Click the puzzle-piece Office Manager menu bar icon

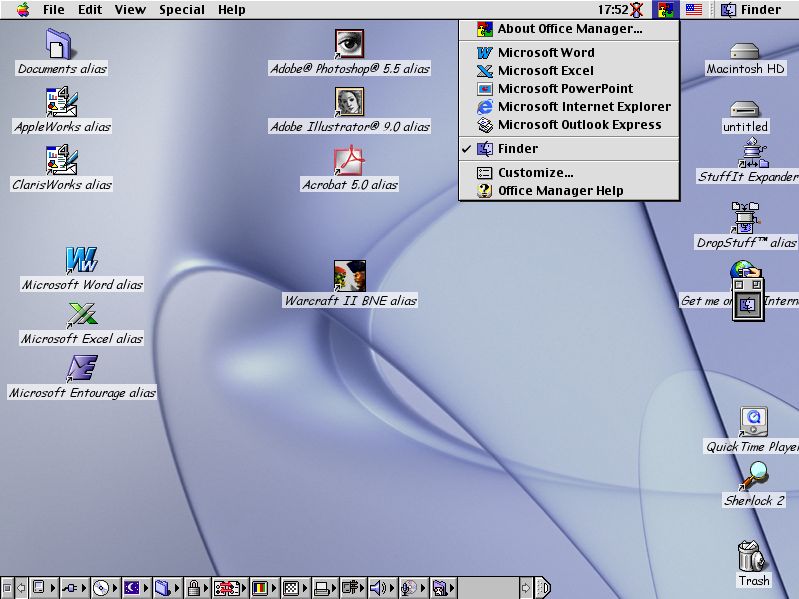[665, 10]
